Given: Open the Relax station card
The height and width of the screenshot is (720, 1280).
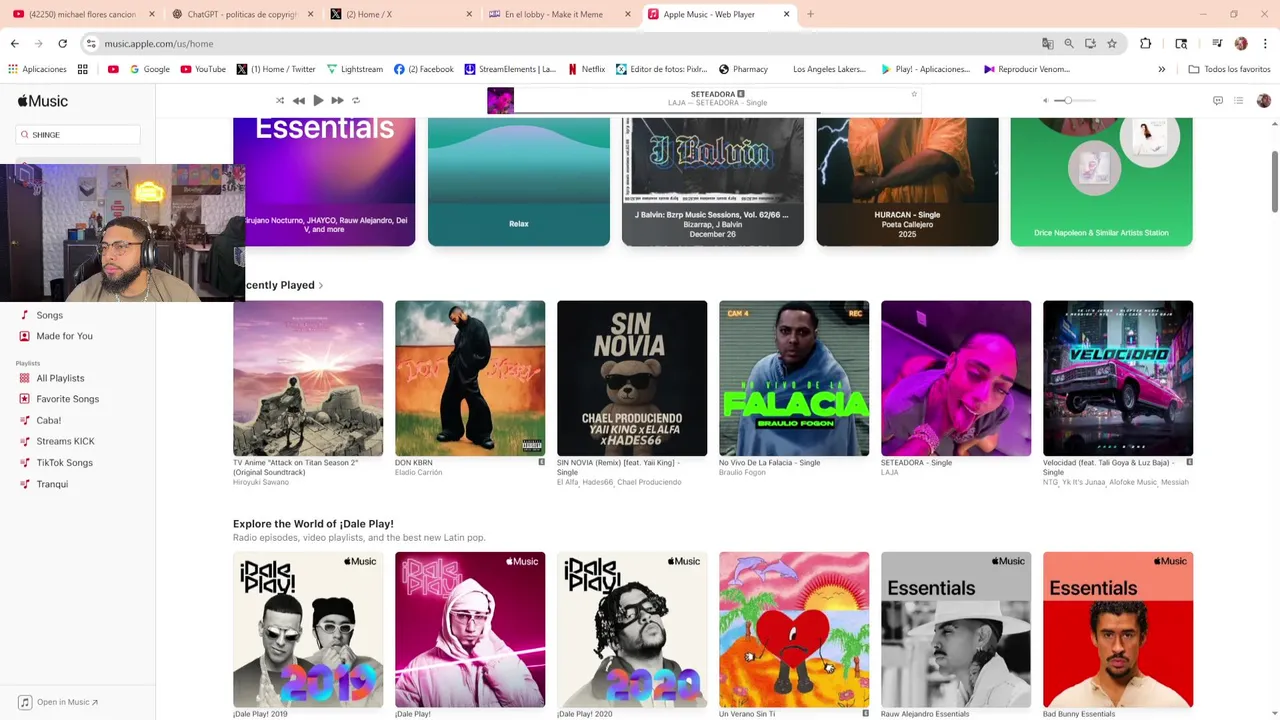Looking at the screenshot, I should pos(519,182).
